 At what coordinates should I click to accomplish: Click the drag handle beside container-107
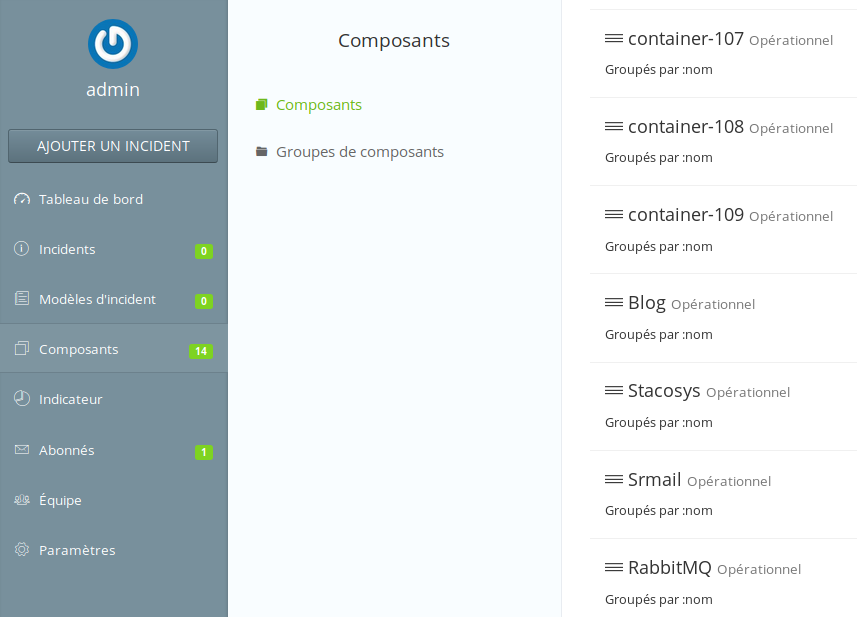614,39
